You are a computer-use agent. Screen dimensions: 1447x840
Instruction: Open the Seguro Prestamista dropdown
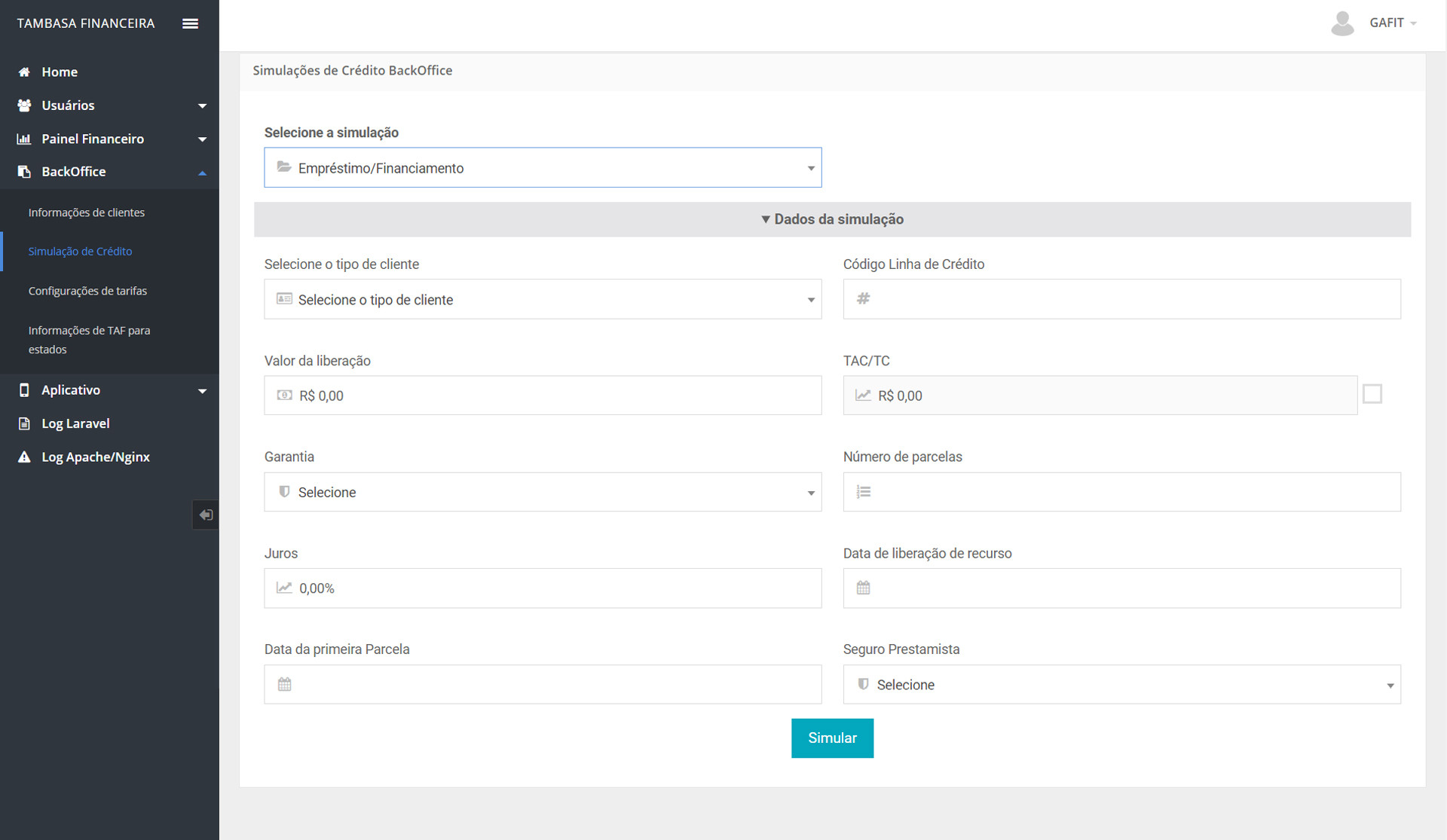point(1121,685)
